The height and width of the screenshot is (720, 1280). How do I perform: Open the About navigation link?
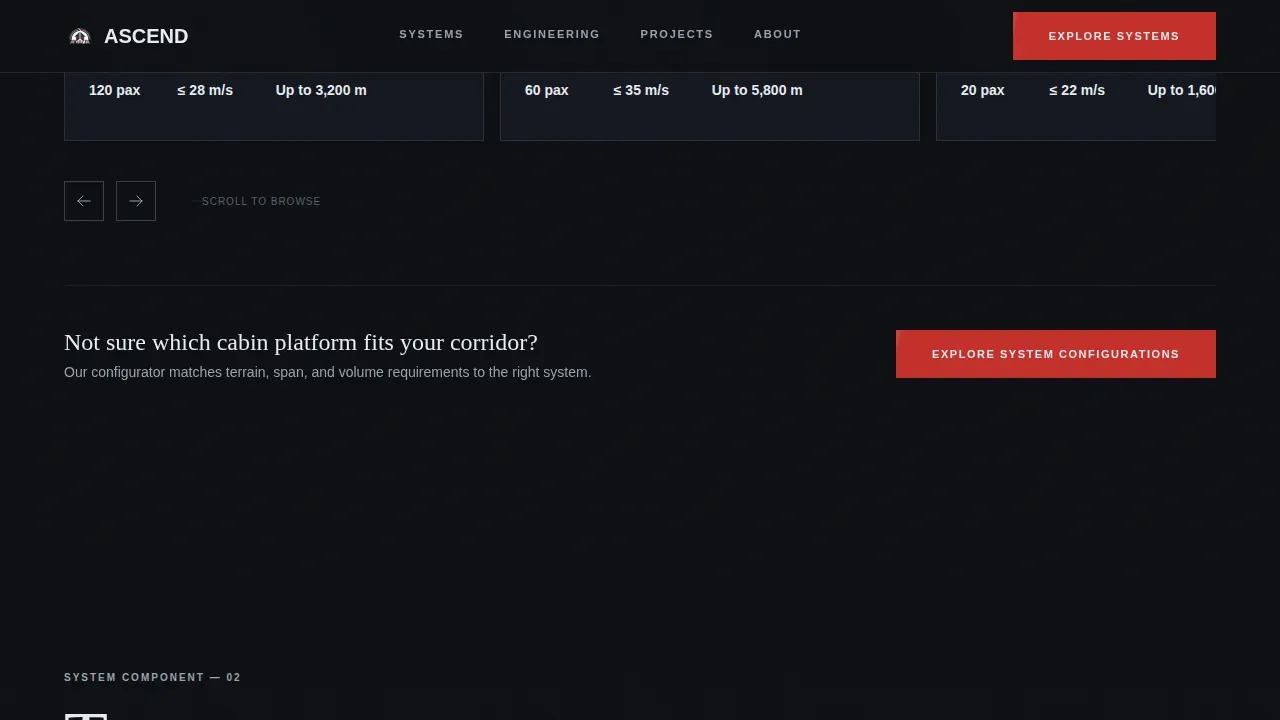[777, 34]
